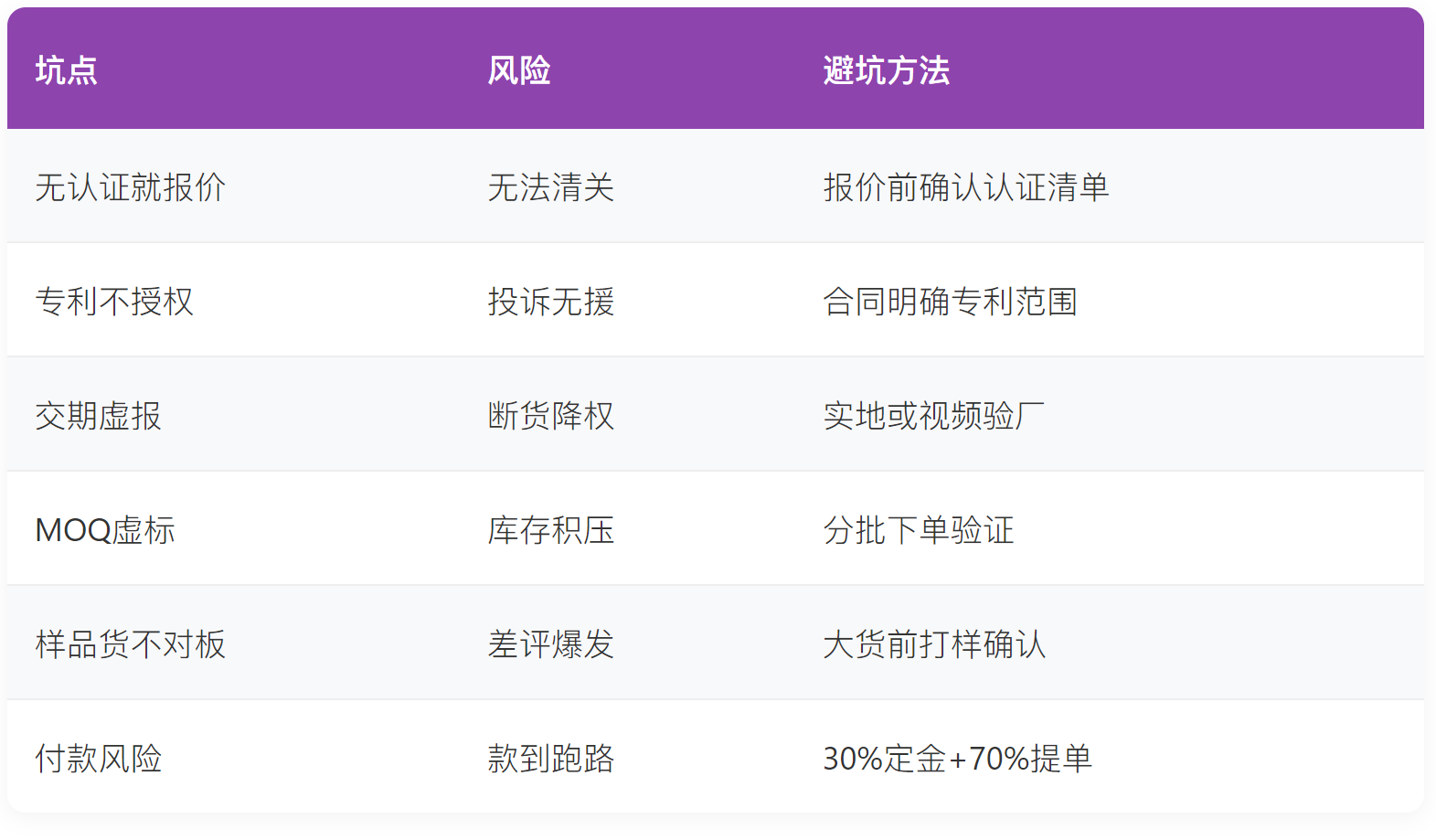Viewport: 1436px width, 840px height.
Task: Click the 风险 column header
Action: coord(519,70)
